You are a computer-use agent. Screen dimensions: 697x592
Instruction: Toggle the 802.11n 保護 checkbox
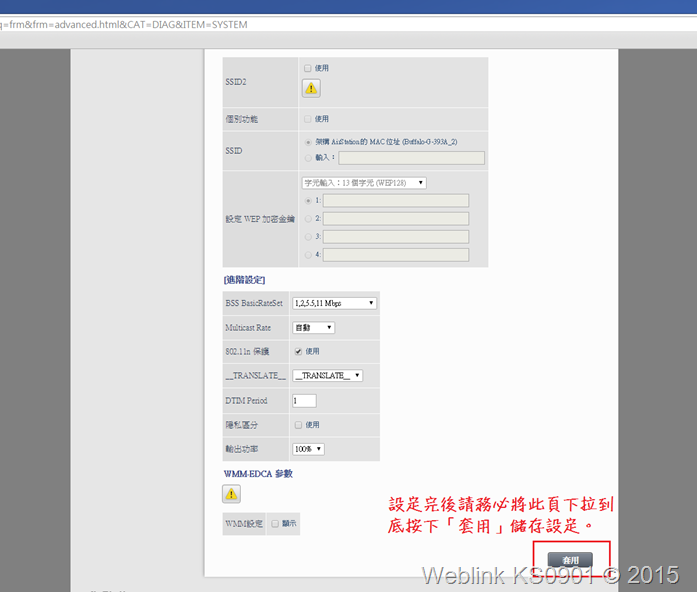coord(298,352)
